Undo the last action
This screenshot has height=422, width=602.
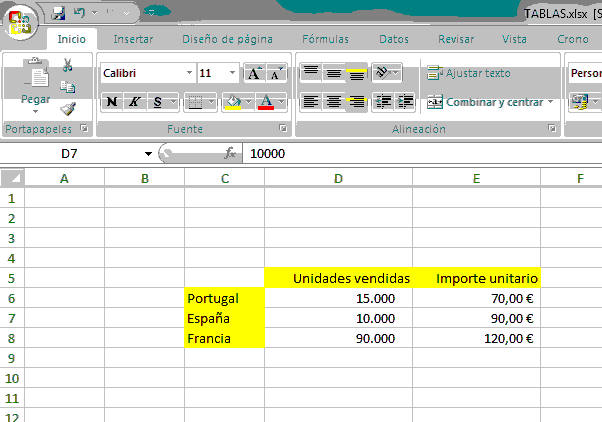coord(79,13)
